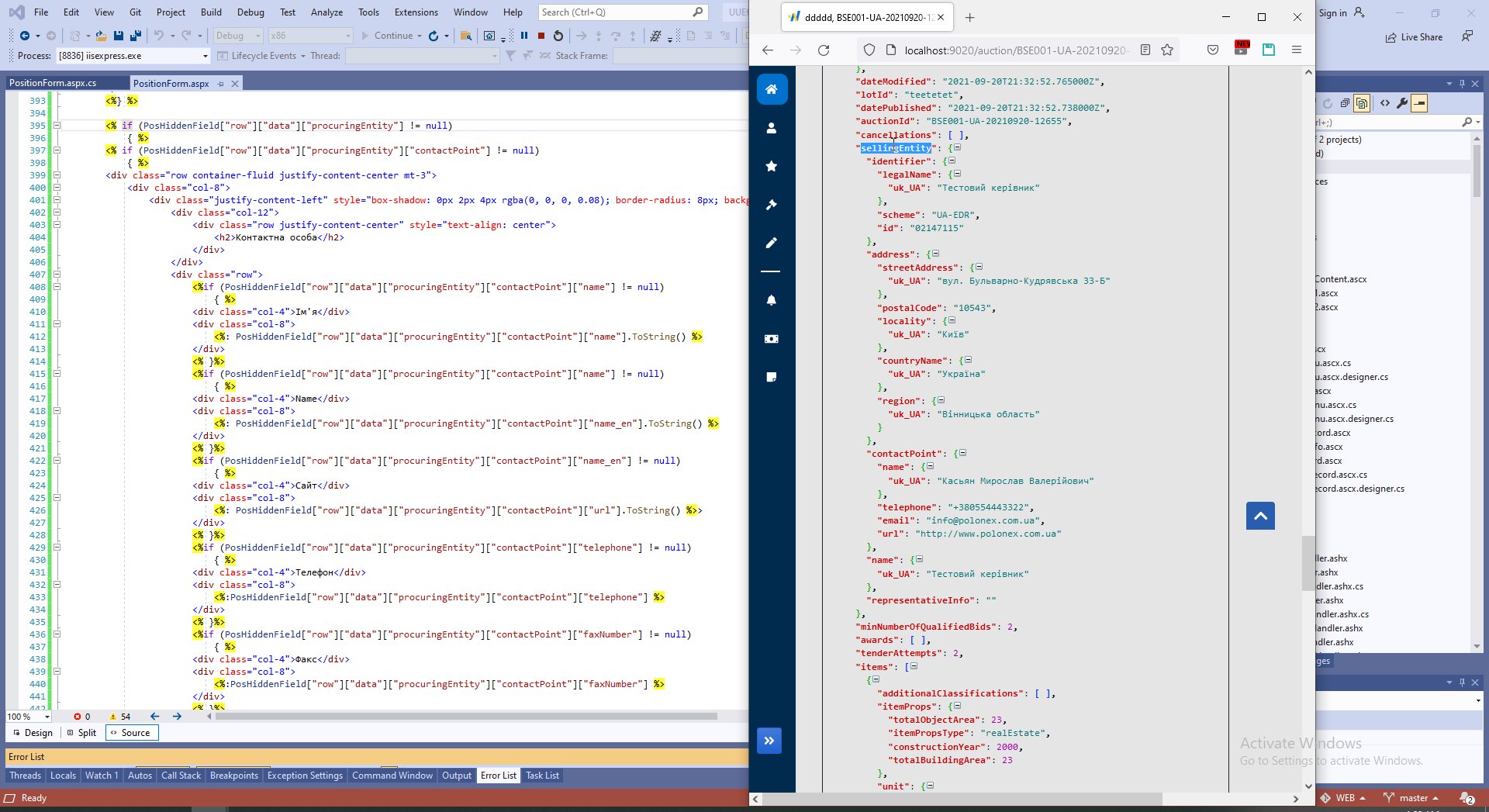The height and width of the screenshot is (812, 1489).
Task: Reload the browser page
Action: 824,50
